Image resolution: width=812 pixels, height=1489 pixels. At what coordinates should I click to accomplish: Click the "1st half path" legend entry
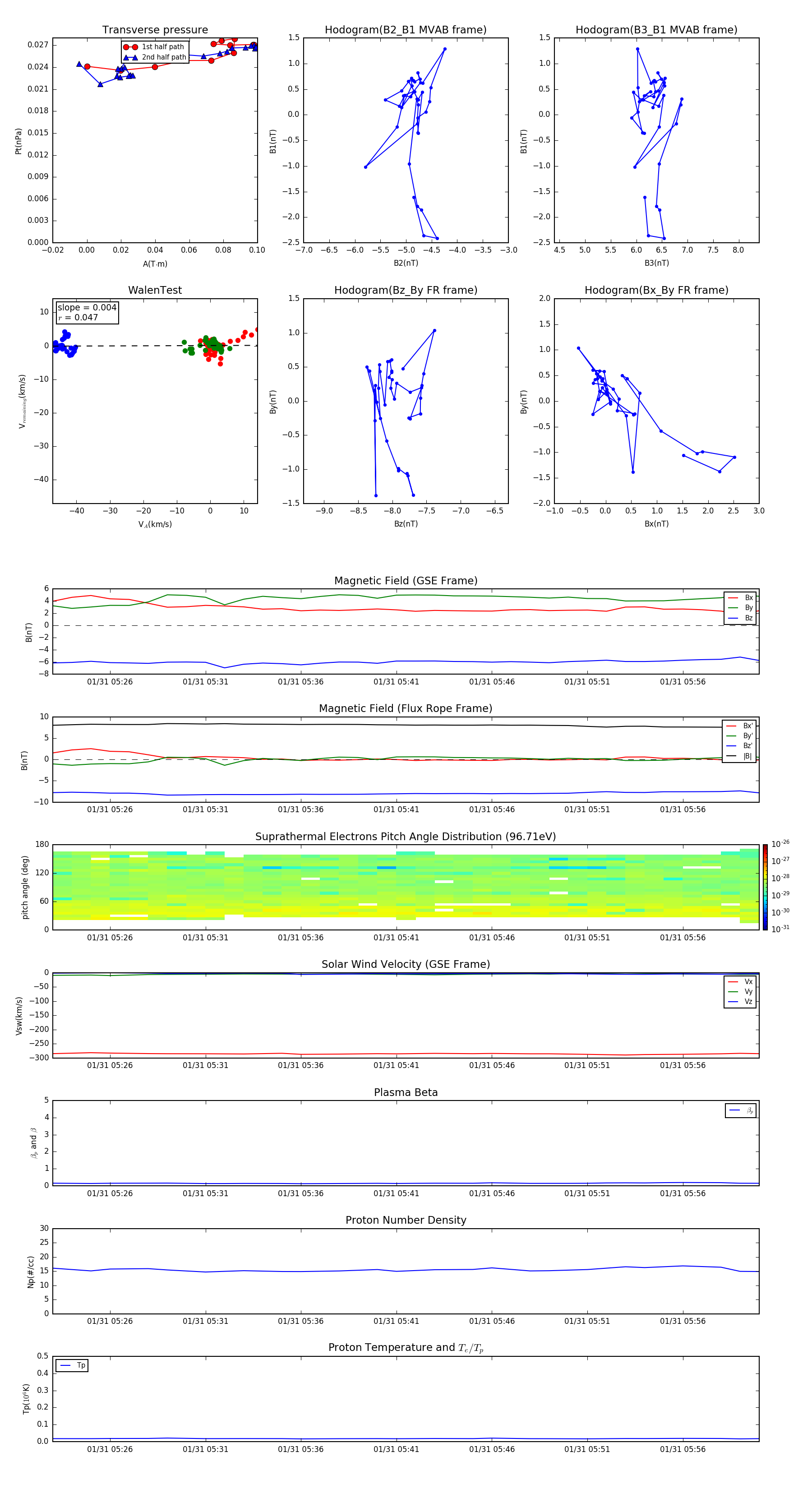click(154, 47)
